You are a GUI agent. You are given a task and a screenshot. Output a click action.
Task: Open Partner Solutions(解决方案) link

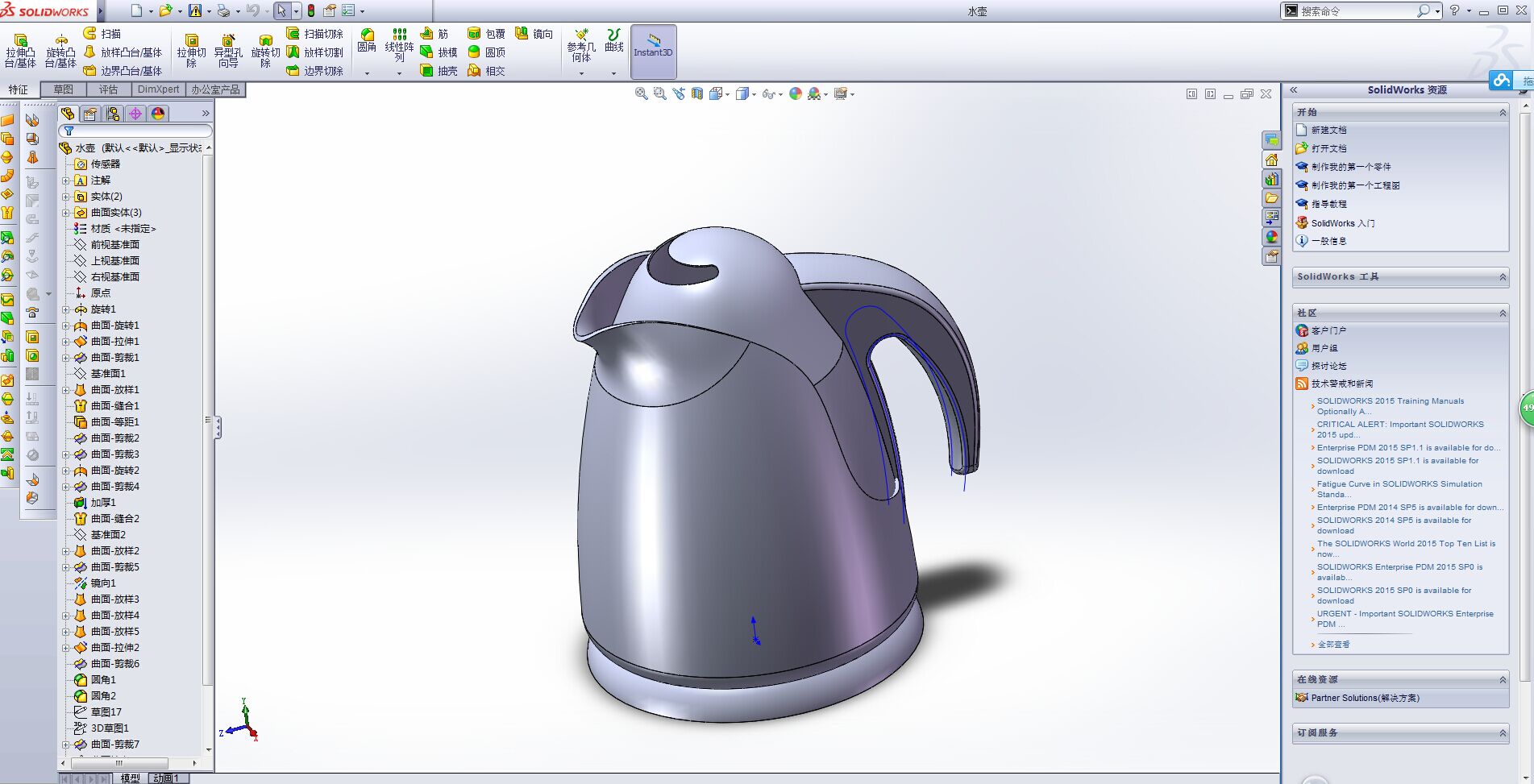[x=1365, y=698]
